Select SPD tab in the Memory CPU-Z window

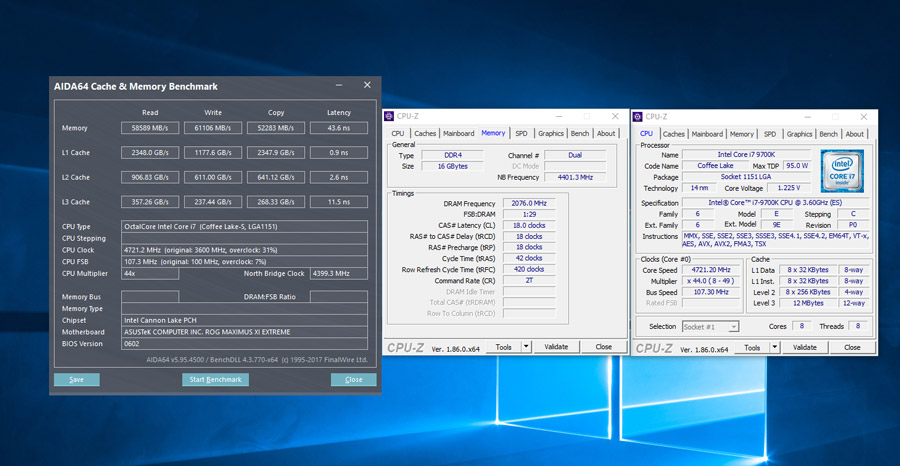coord(521,133)
